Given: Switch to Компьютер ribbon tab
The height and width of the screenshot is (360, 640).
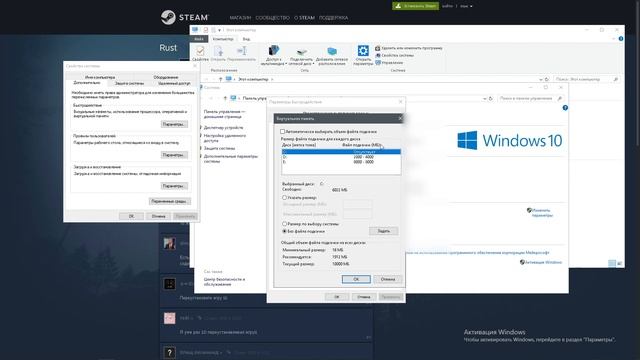Looking at the screenshot, I should pos(223,39).
